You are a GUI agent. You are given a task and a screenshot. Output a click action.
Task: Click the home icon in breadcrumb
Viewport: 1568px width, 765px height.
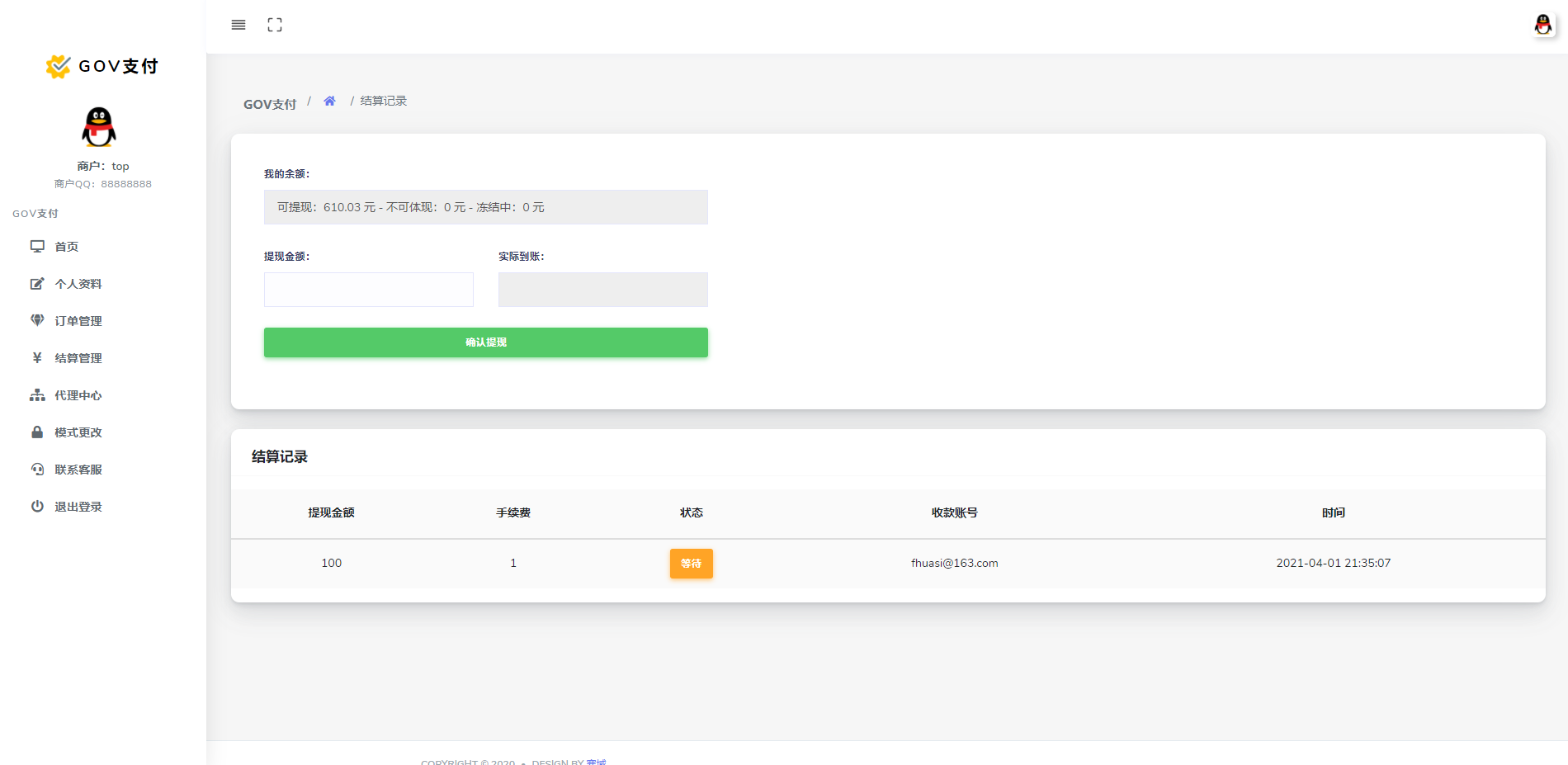point(329,101)
